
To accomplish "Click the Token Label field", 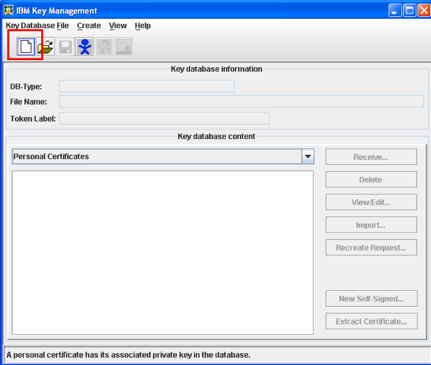I will [164, 118].
